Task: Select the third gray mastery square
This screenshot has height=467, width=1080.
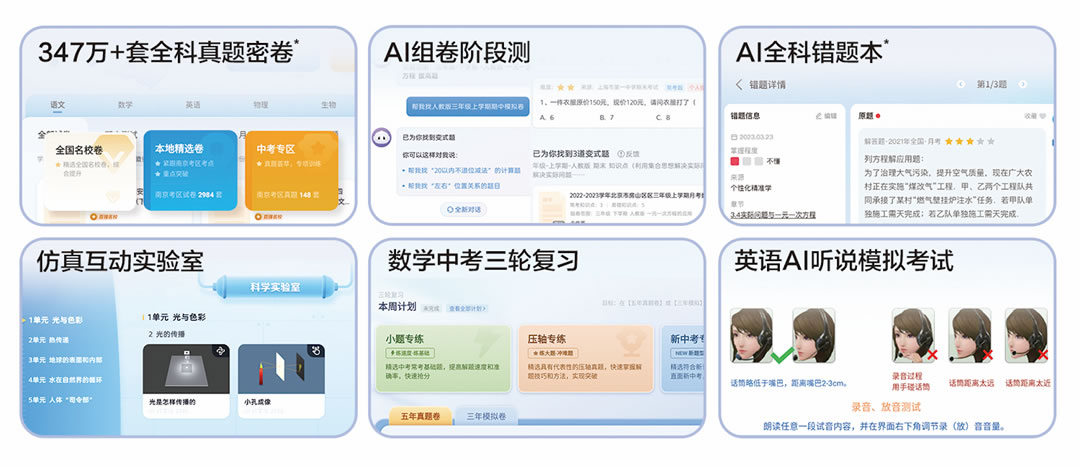Action: pos(758,161)
